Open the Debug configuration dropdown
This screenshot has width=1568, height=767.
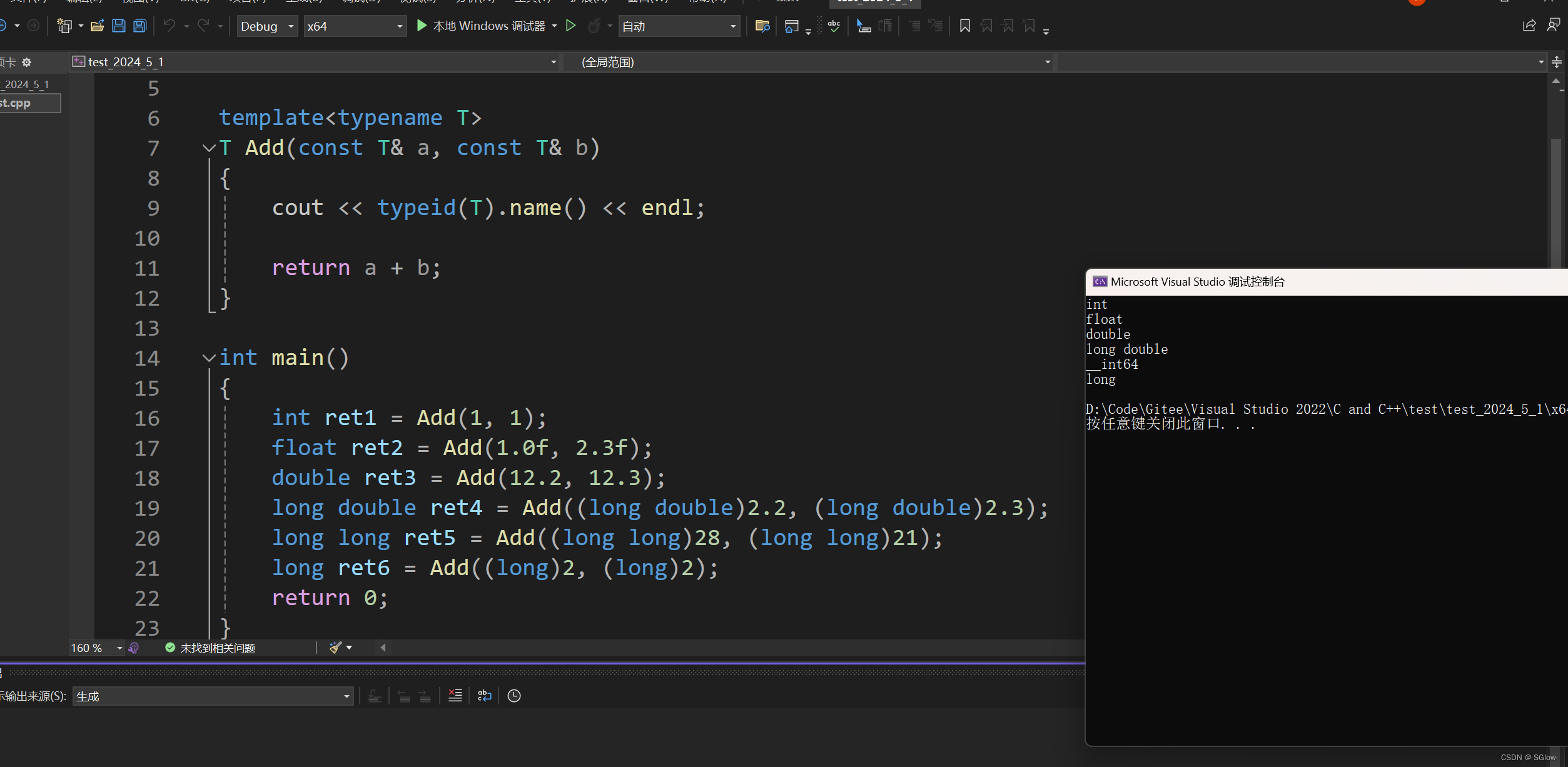coord(291,26)
